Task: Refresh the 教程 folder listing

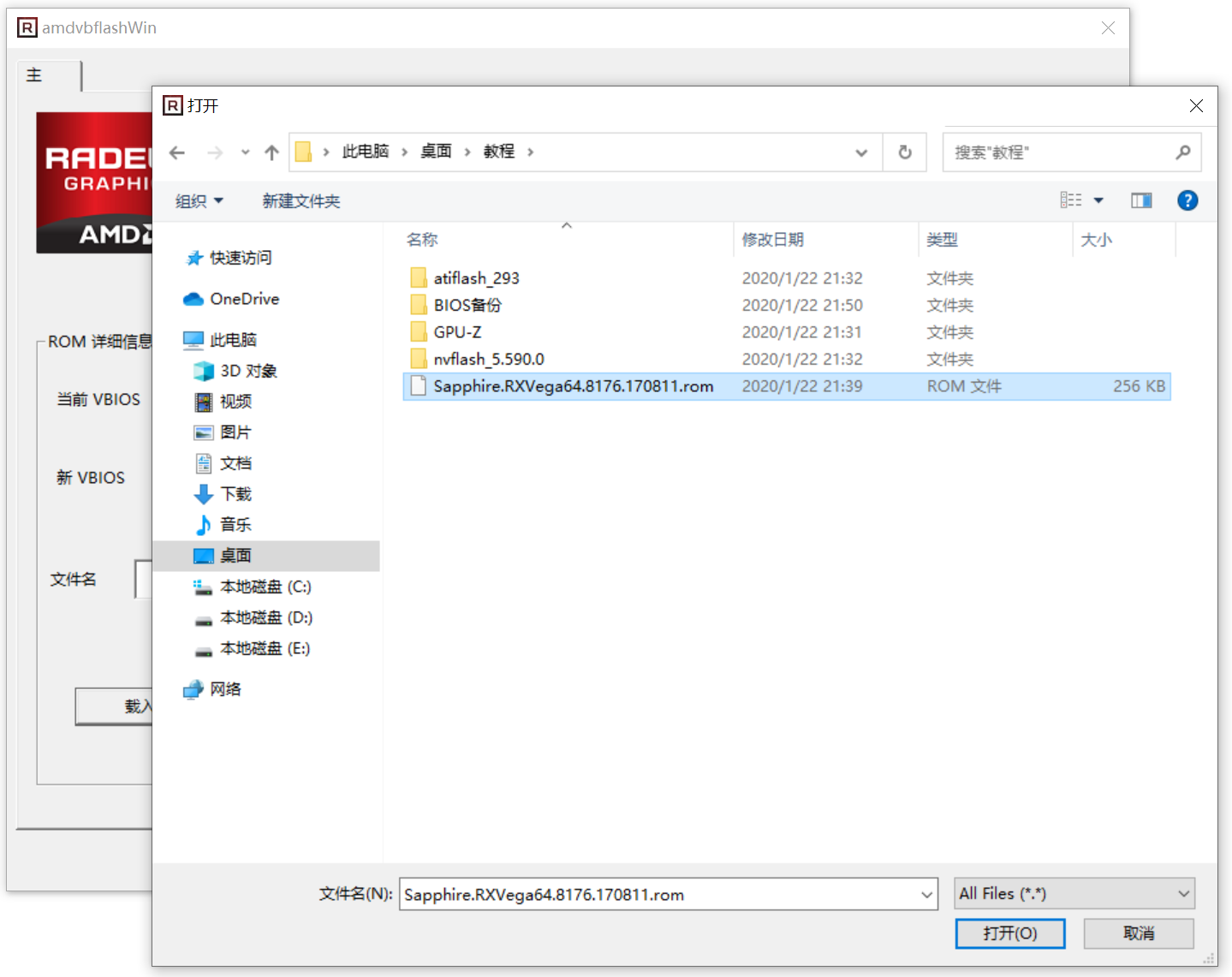Action: click(905, 152)
